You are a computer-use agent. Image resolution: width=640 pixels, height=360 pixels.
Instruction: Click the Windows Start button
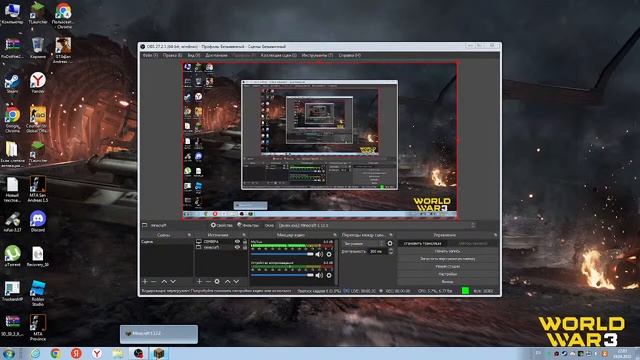(x=9, y=353)
